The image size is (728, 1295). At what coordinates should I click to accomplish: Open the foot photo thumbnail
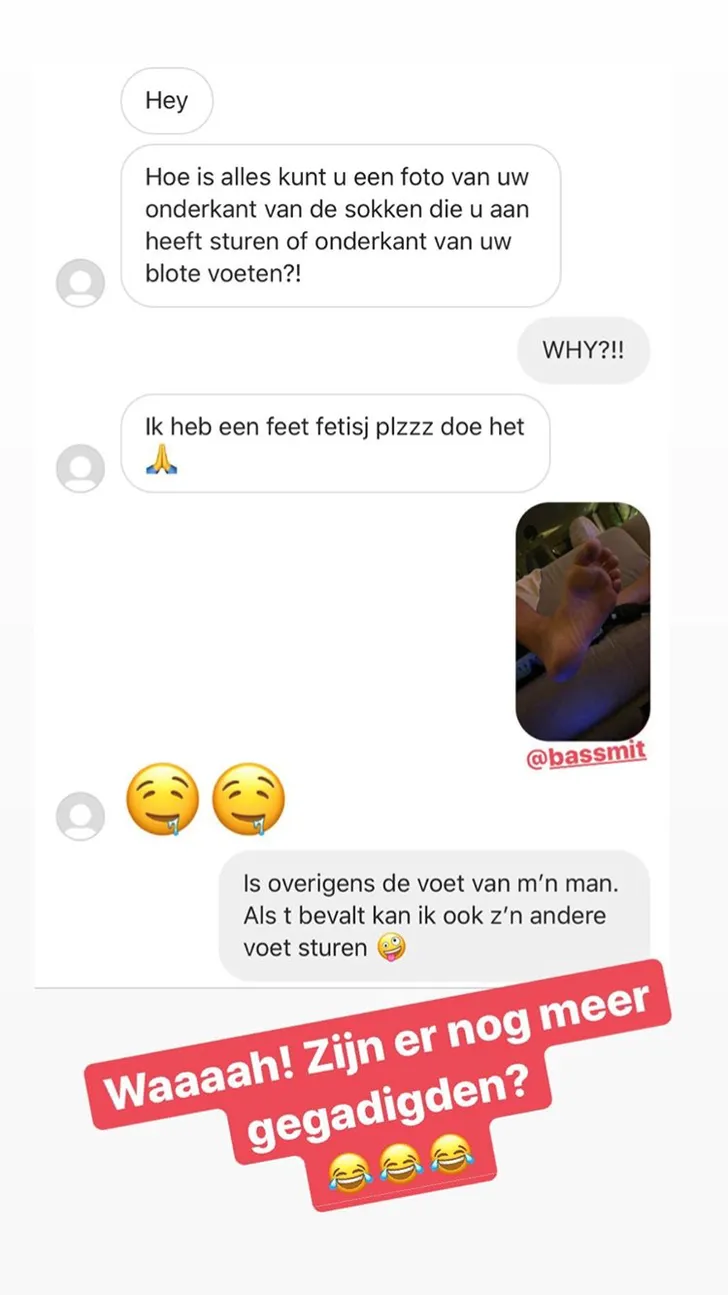click(583, 622)
